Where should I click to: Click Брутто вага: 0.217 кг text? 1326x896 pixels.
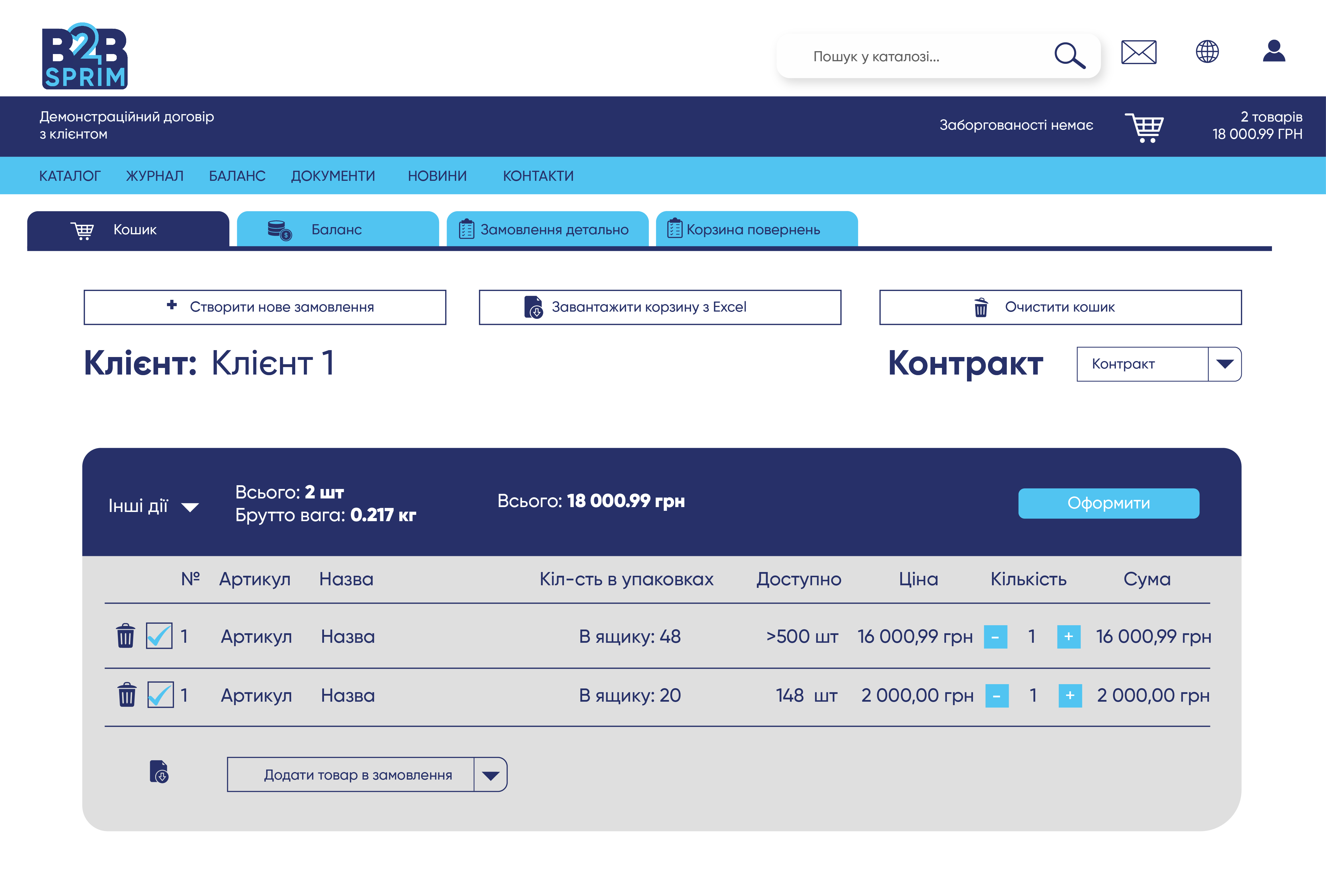click(325, 515)
